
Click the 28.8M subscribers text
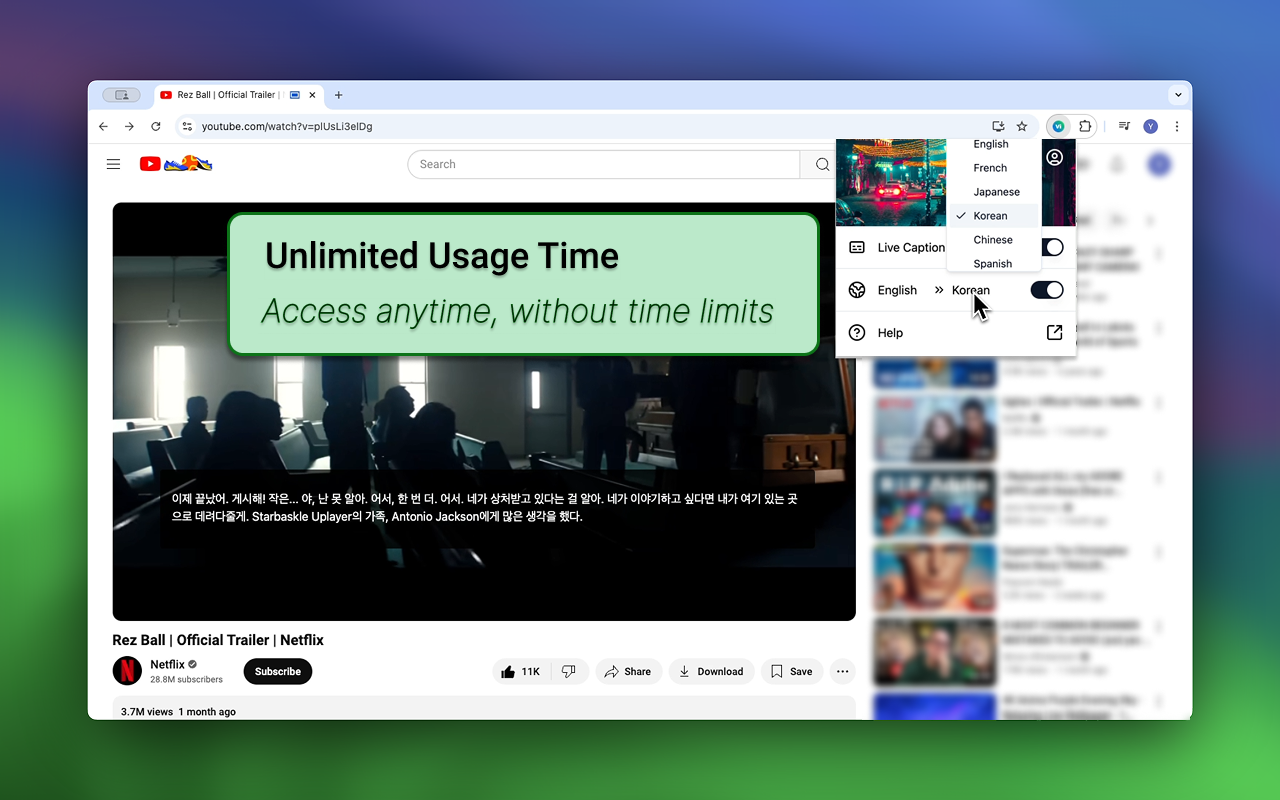pyautogui.click(x=187, y=680)
